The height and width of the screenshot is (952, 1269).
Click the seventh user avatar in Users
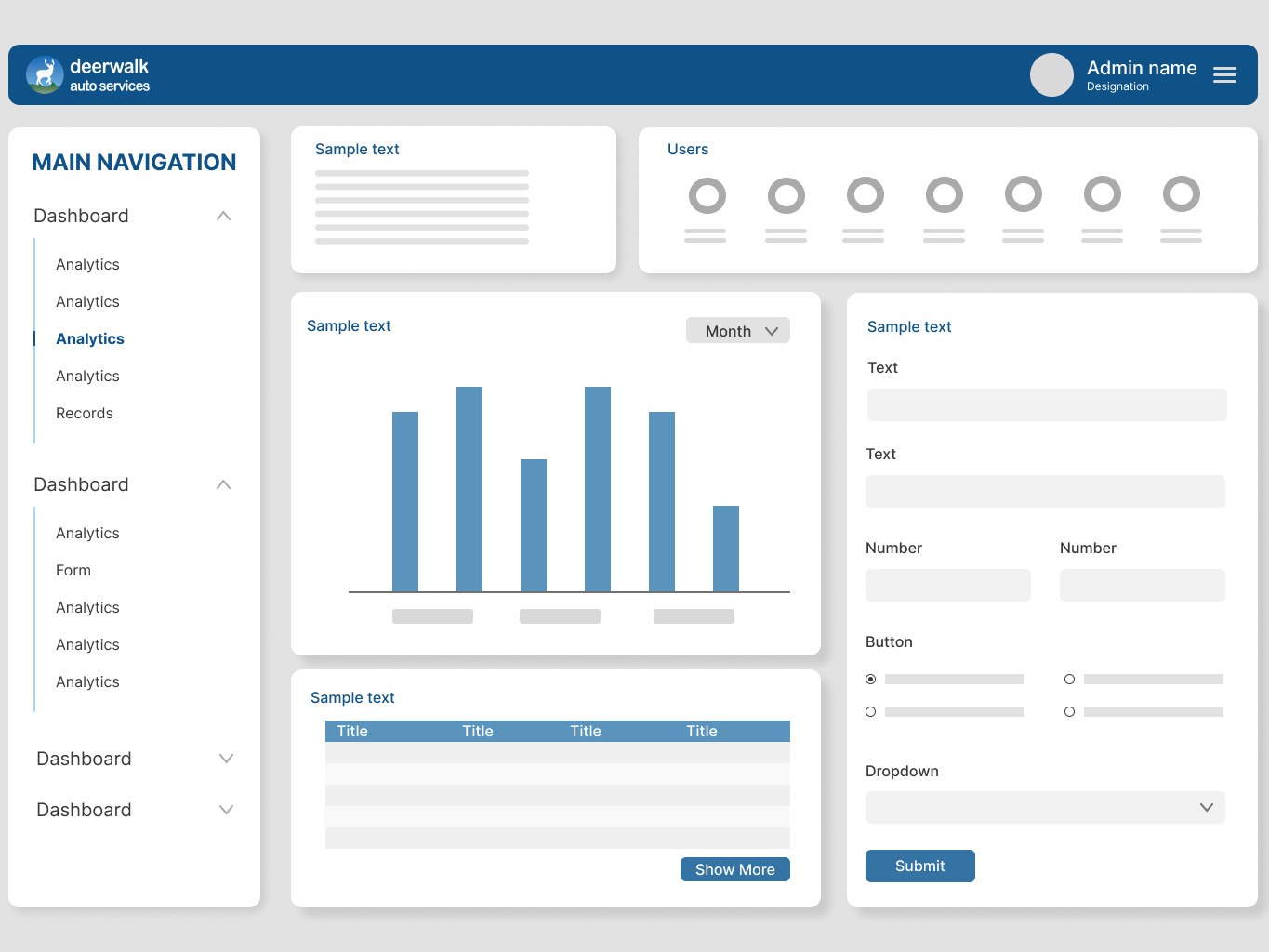click(1181, 193)
